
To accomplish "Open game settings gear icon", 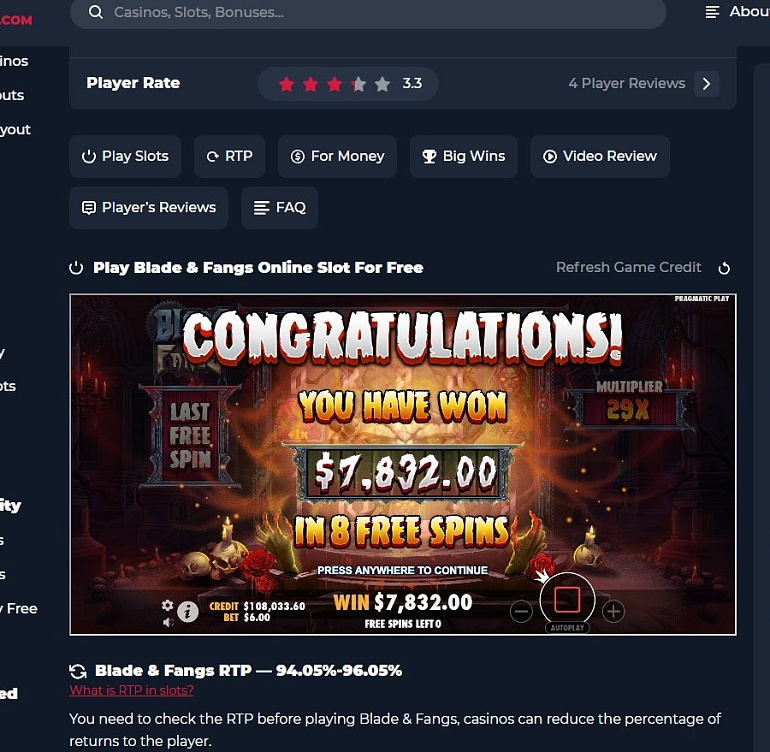I will (167, 605).
